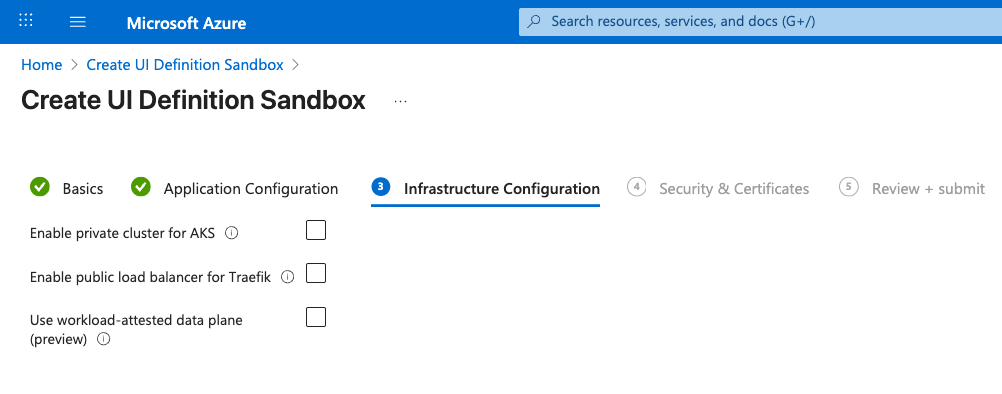Click 'Enable public load balancer for Traefik' label
This screenshot has width=1002, height=394.
point(151,278)
